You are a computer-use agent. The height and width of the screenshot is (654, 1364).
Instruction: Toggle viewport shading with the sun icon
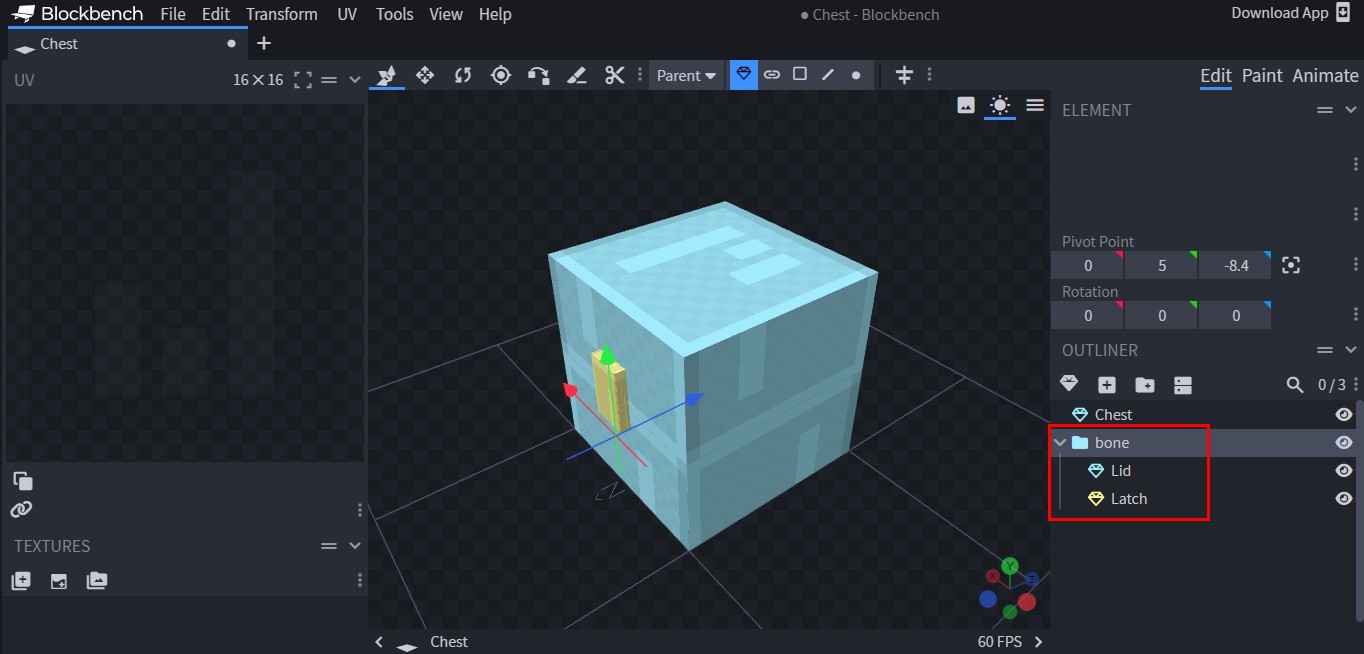click(x=1000, y=105)
